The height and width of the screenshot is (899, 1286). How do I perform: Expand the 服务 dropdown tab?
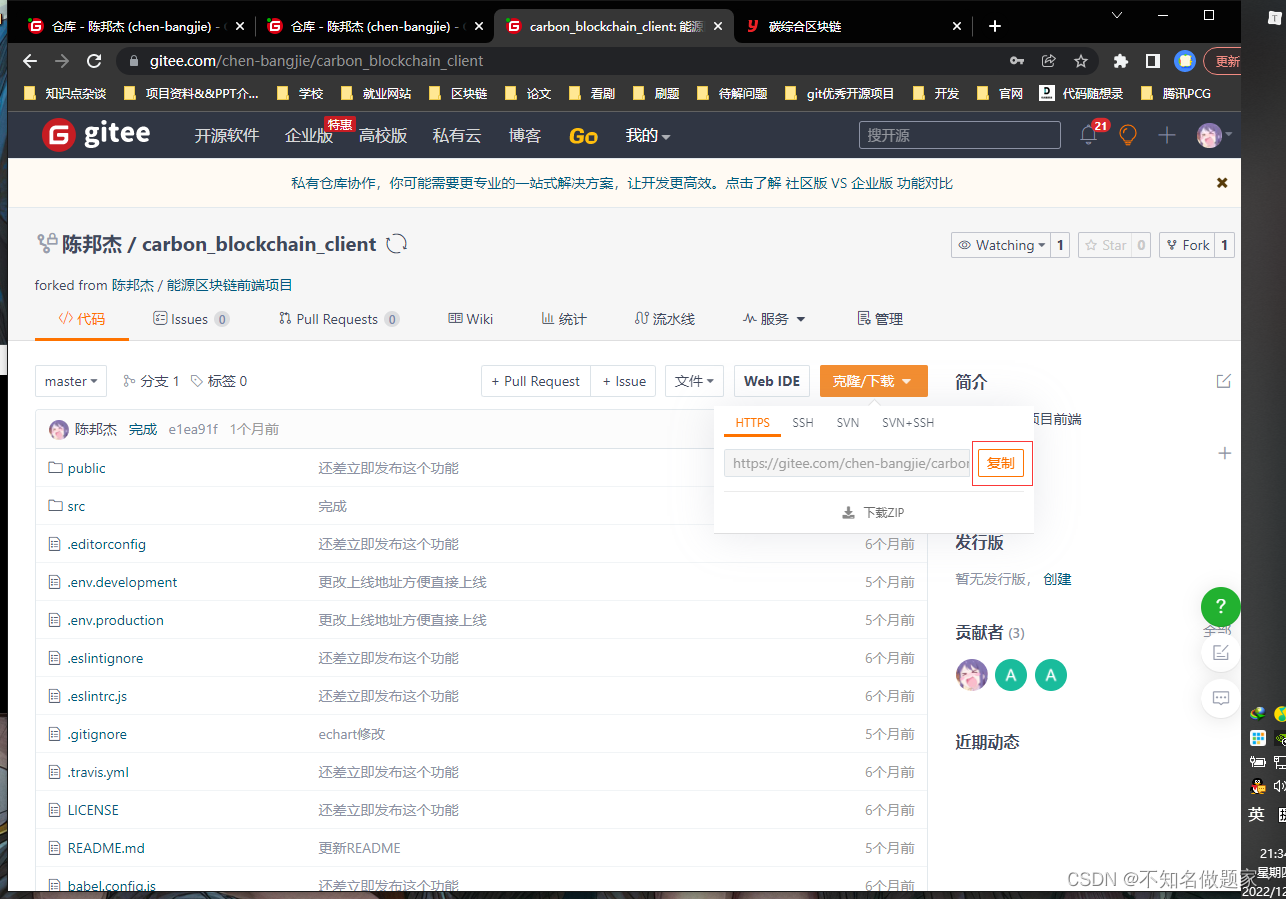pos(774,319)
